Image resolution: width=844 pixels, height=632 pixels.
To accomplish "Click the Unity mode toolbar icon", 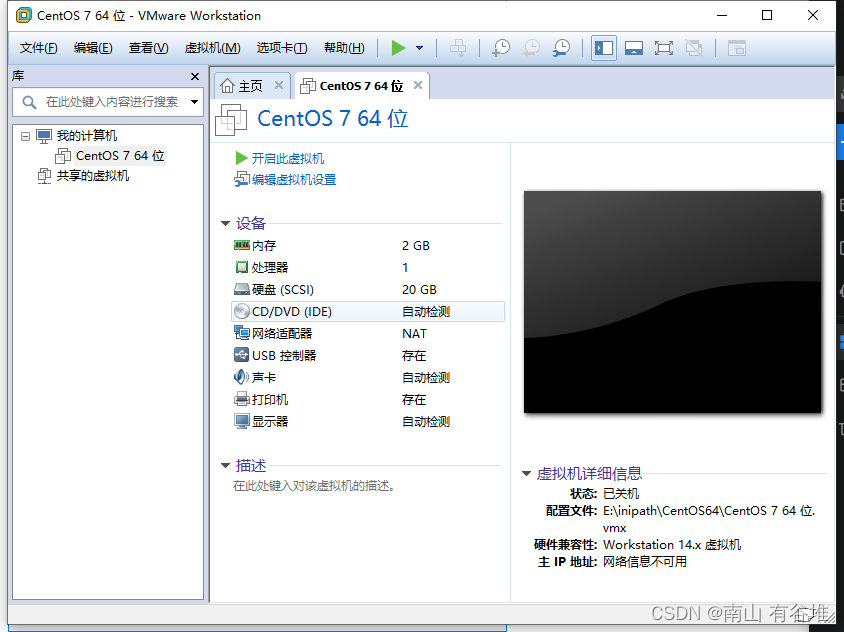I will [694, 48].
